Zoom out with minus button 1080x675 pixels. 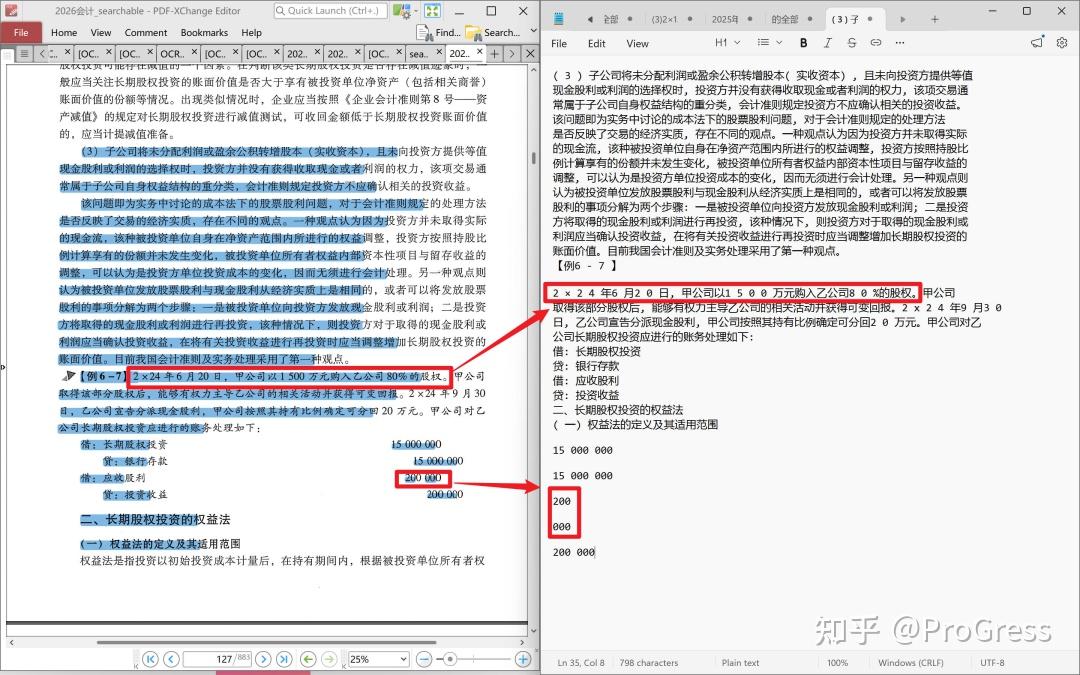tap(424, 659)
